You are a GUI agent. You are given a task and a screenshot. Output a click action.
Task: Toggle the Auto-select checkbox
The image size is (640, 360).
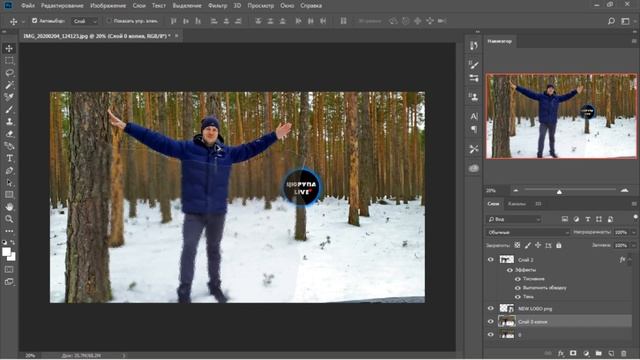(x=35, y=20)
